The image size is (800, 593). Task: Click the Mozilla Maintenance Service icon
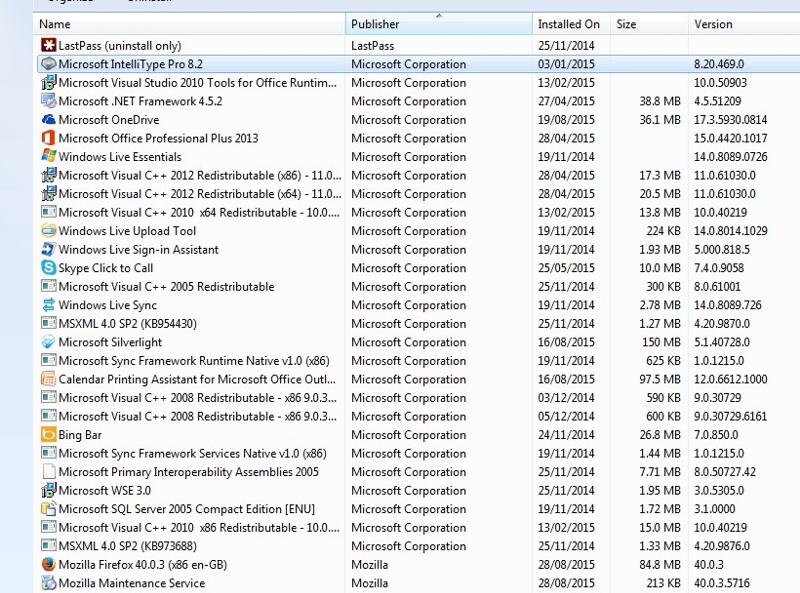48,583
